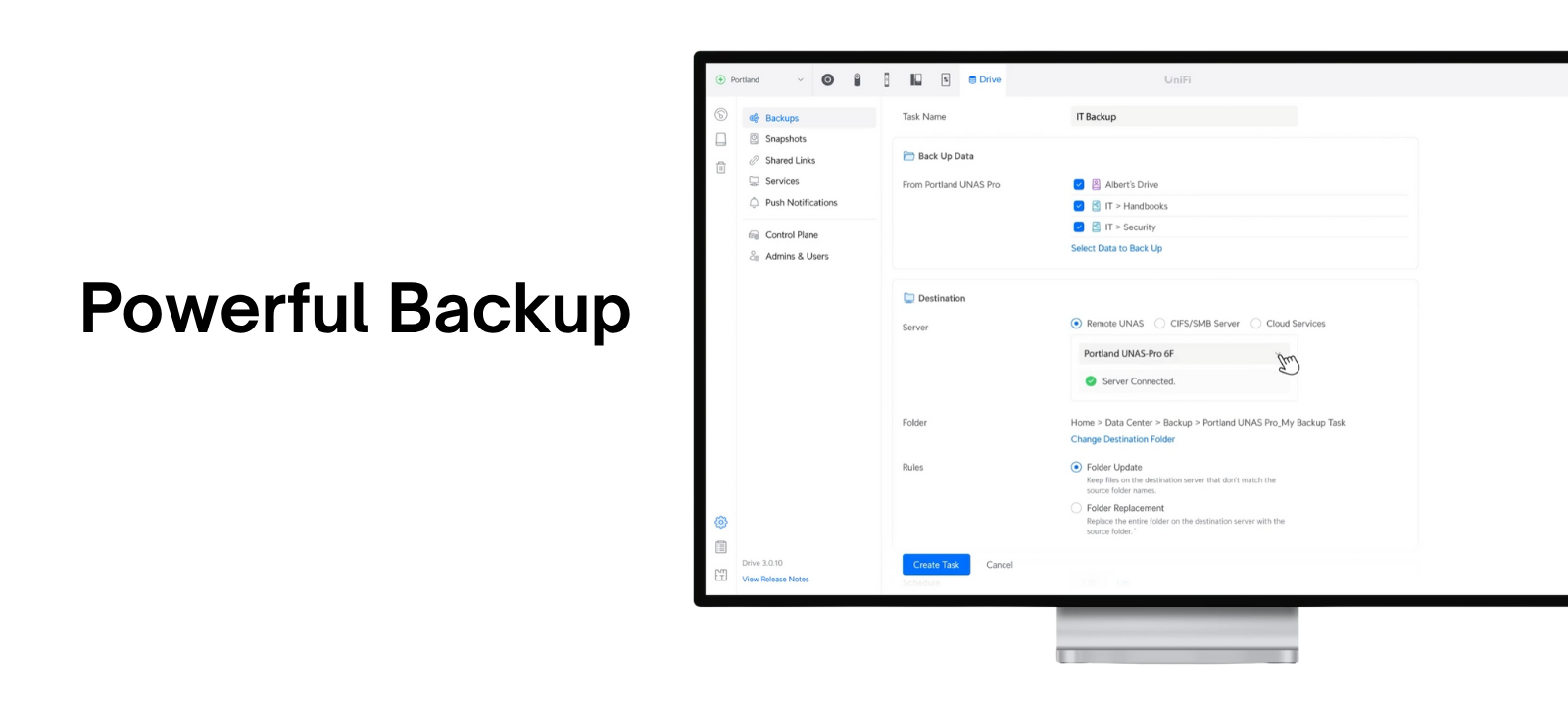
Task: Click the Drive 3.0.10 version text
Action: tap(762, 564)
